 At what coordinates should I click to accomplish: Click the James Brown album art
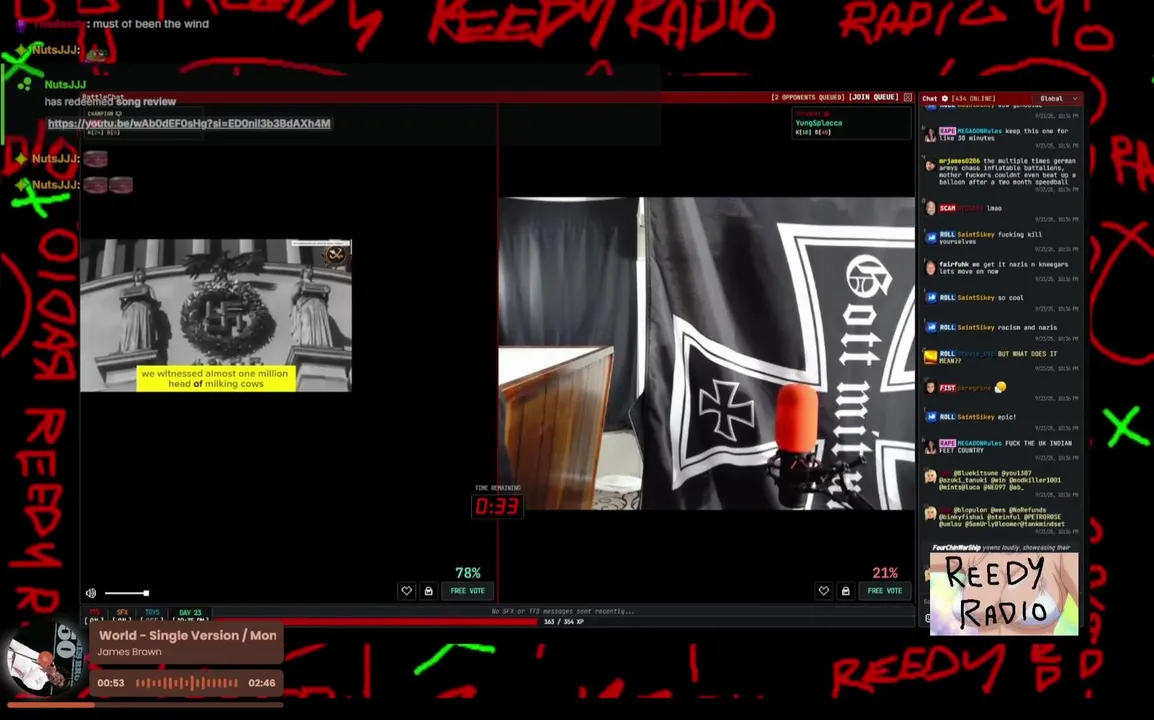pos(46,660)
